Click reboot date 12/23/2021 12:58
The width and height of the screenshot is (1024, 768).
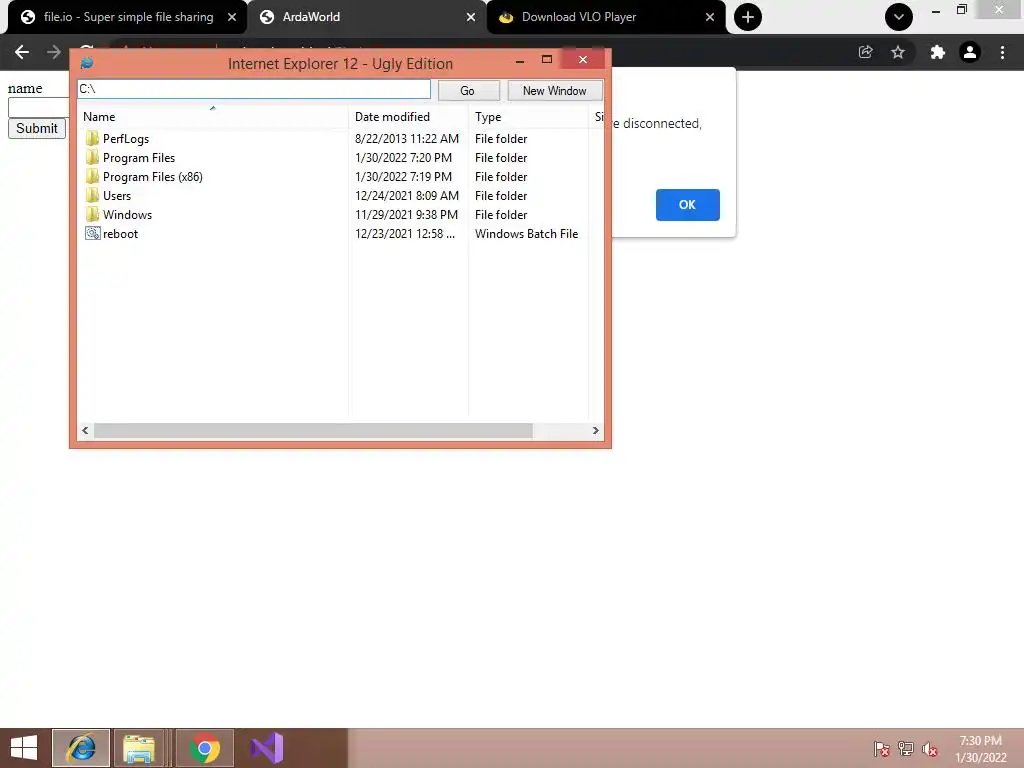tap(405, 233)
